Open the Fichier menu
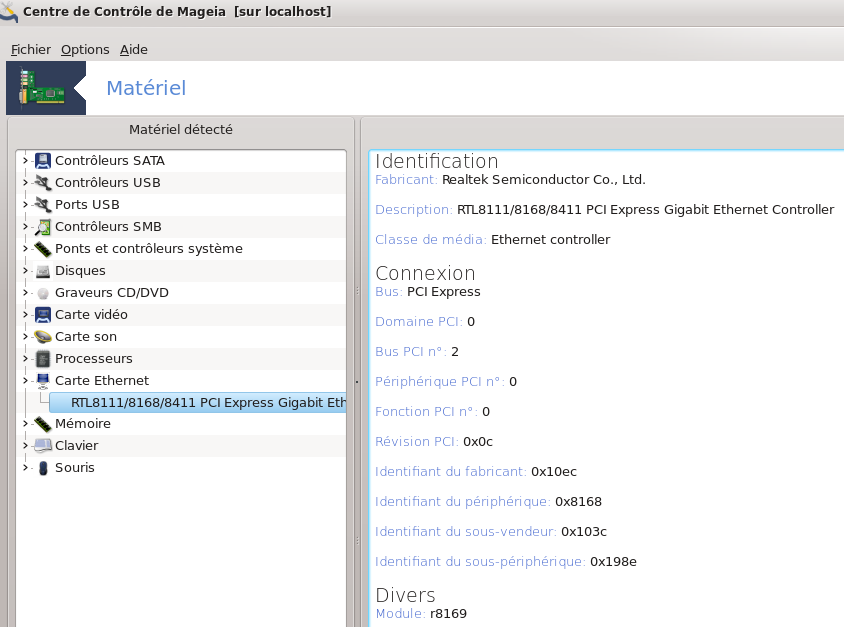Image resolution: width=844 pixels, height=627 pixels. [31, 49]
